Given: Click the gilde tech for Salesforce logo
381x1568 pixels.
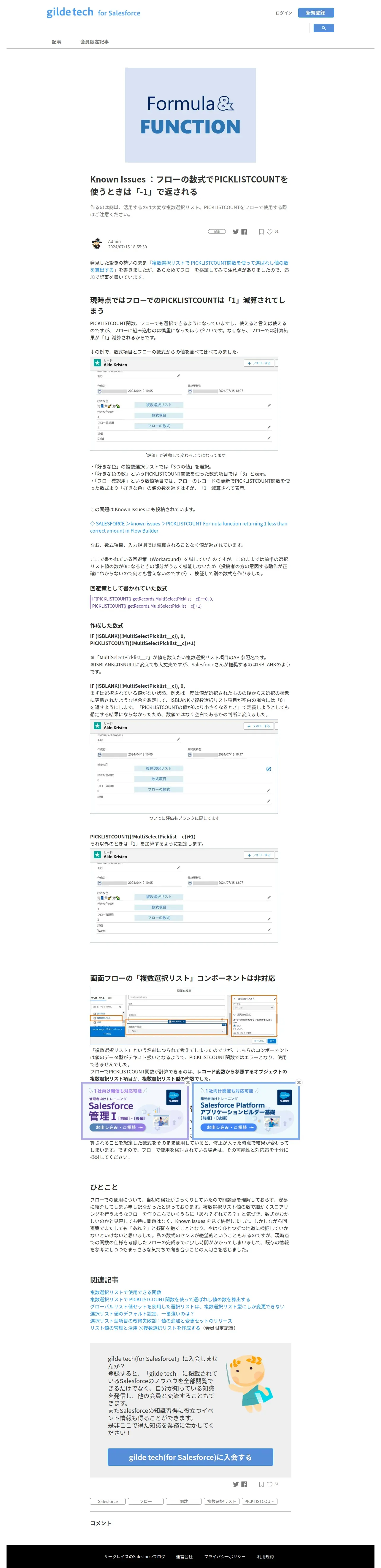Looking at the screenshot, I should point(94,13).
